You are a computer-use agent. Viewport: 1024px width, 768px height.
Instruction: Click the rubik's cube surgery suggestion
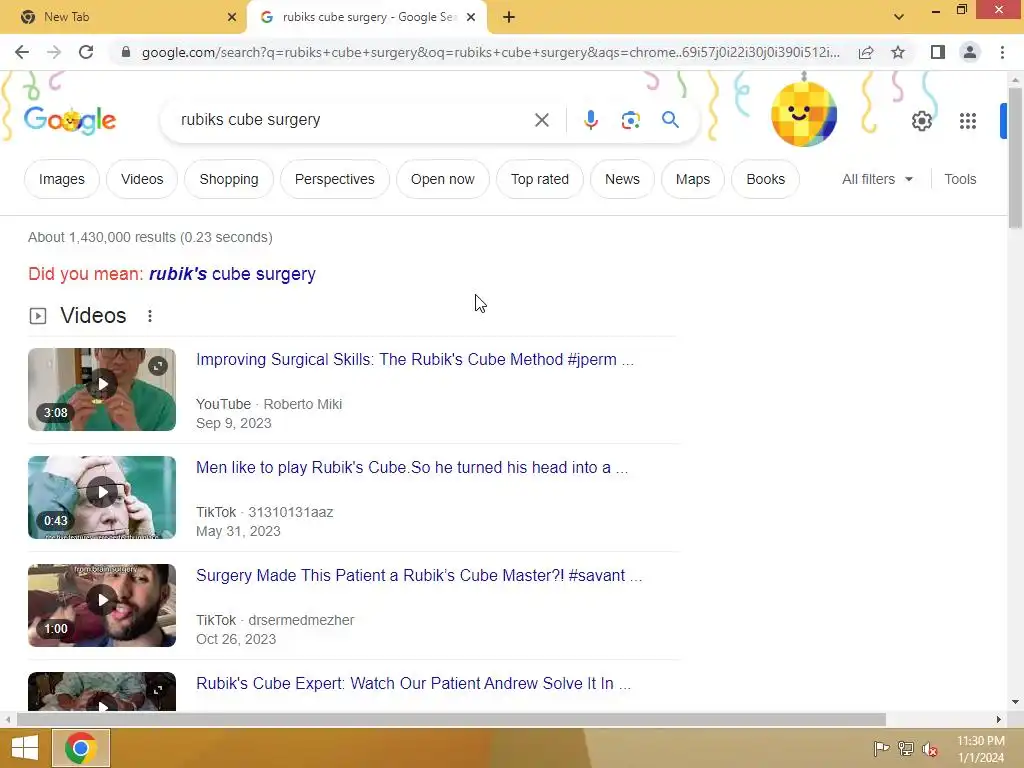(232, 274)
